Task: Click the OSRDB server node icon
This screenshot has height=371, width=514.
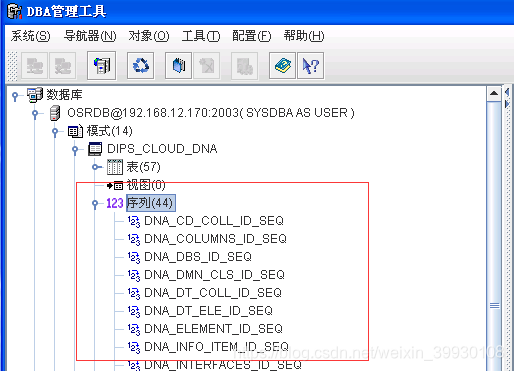Action: (55, 113)
